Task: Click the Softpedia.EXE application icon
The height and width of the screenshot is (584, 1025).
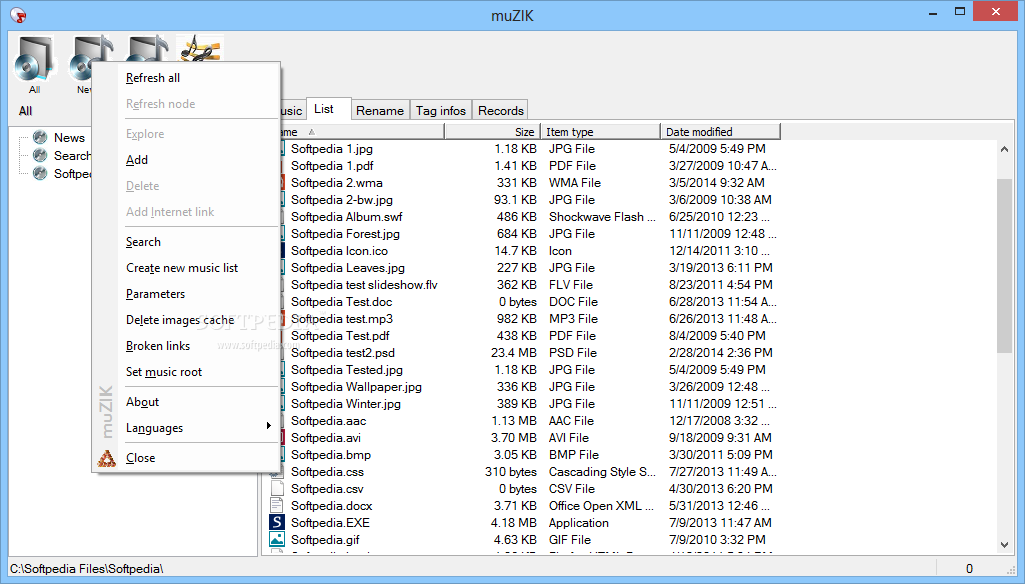Action: [277, 522]
